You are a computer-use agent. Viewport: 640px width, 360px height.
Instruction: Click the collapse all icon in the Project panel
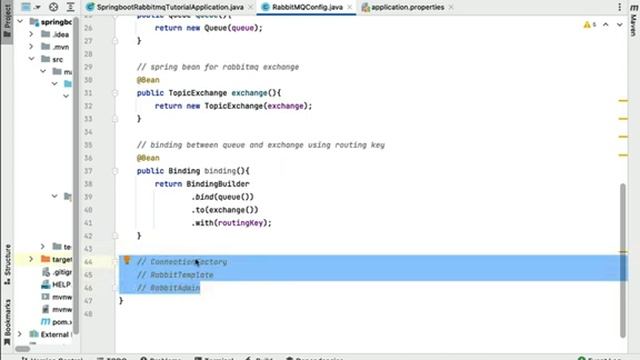(70, 7)
